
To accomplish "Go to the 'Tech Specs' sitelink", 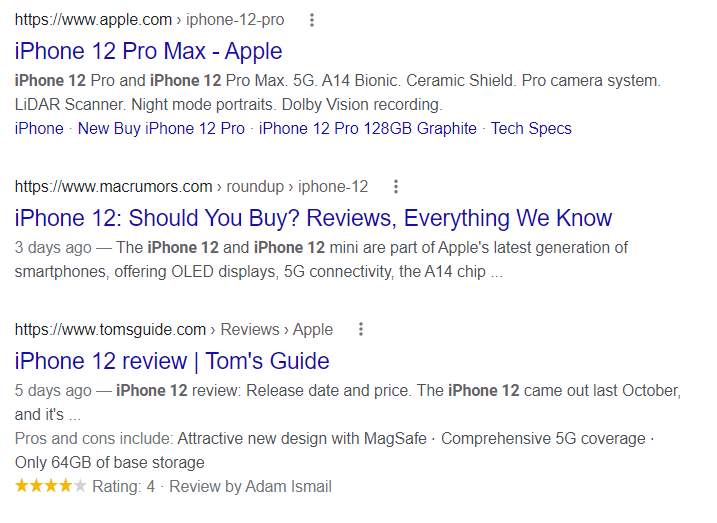I will click(x=531, y=128).
